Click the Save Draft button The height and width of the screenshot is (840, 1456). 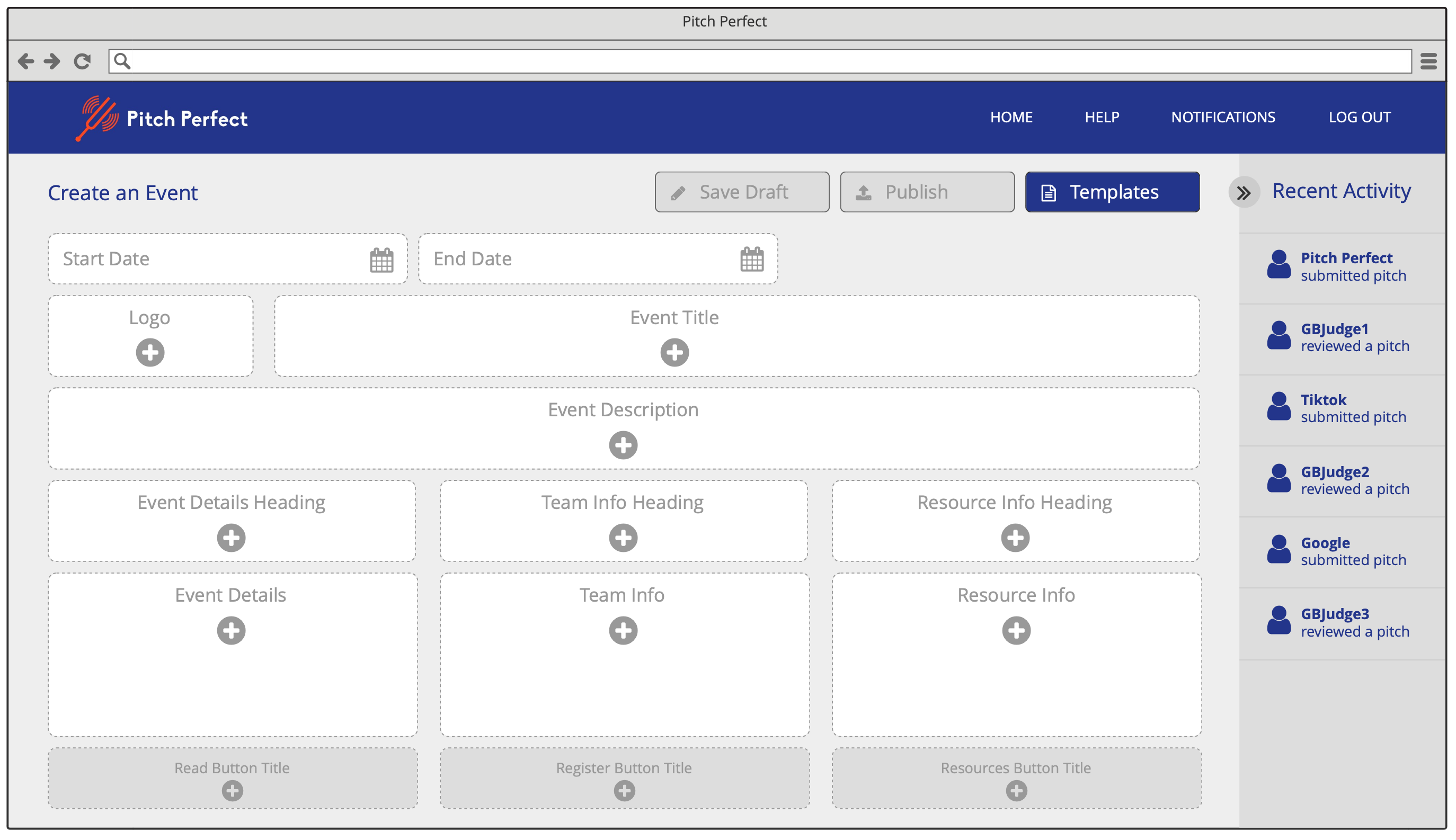742,192
